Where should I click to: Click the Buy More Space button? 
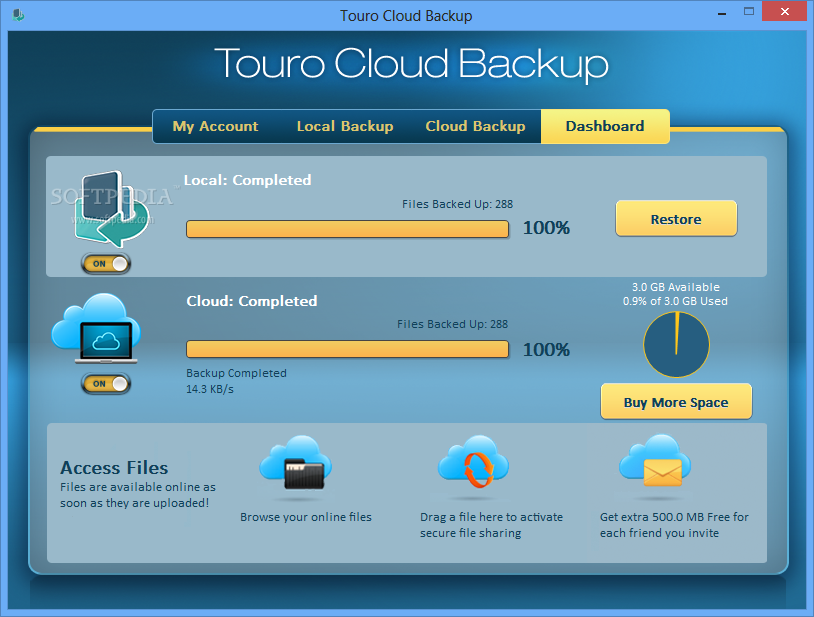tap(676, 402)
